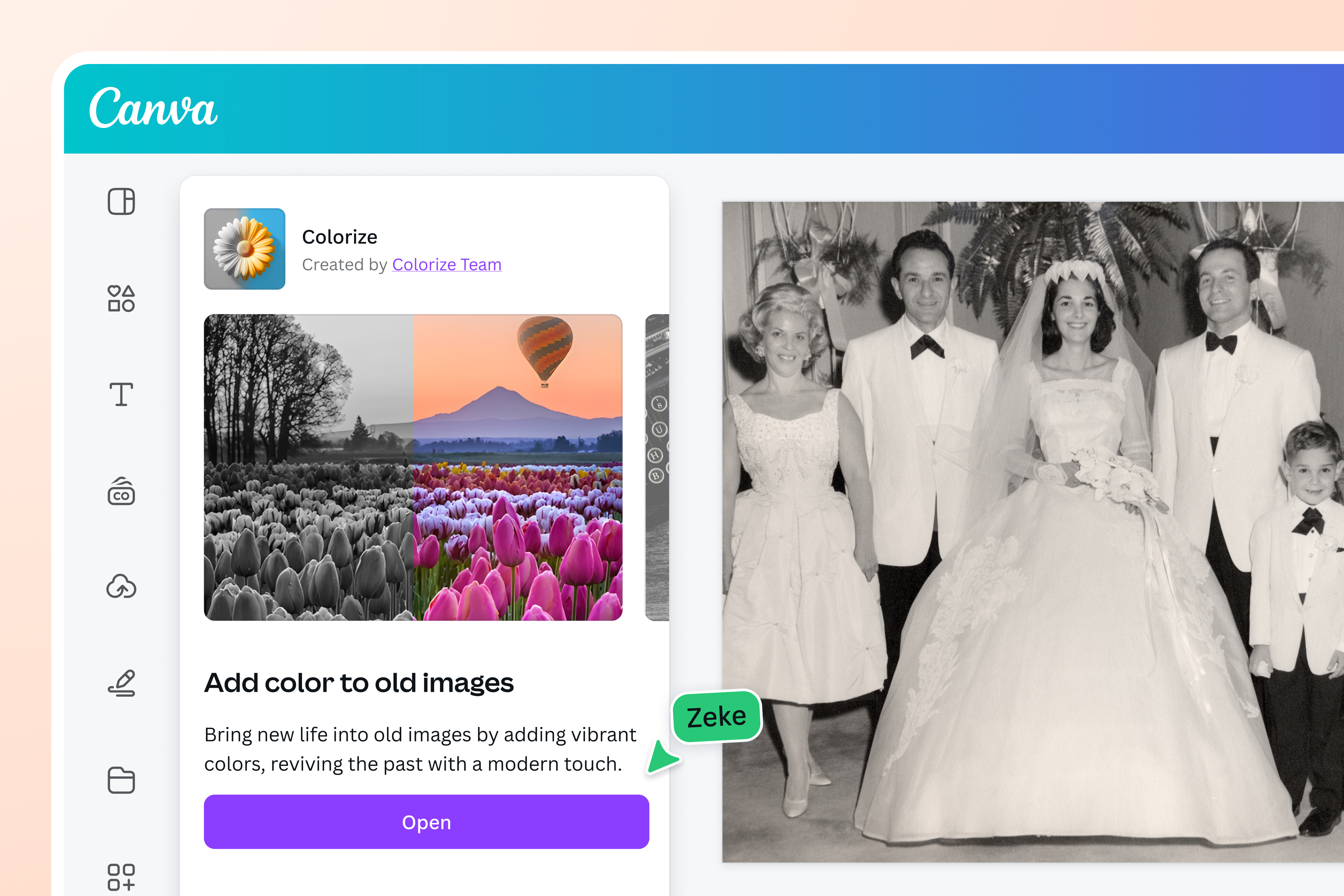Click the Add color to old images heading
This screenshot has width=1344, height=896.
359,682
